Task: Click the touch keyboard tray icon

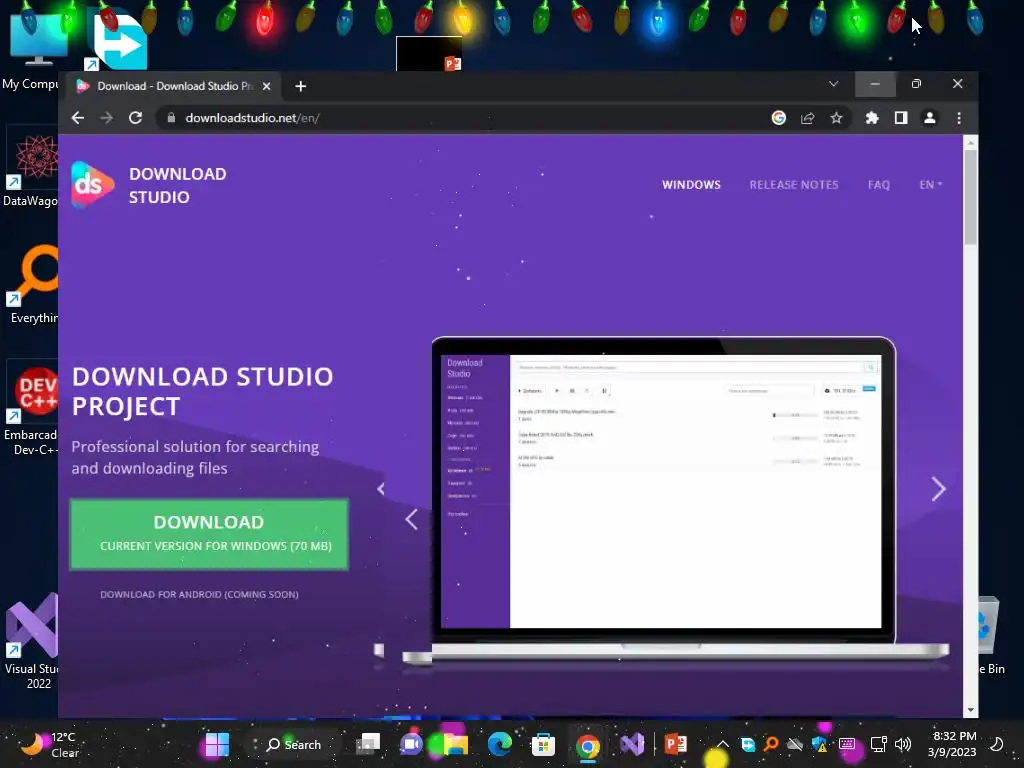Action: pos(847,744)
